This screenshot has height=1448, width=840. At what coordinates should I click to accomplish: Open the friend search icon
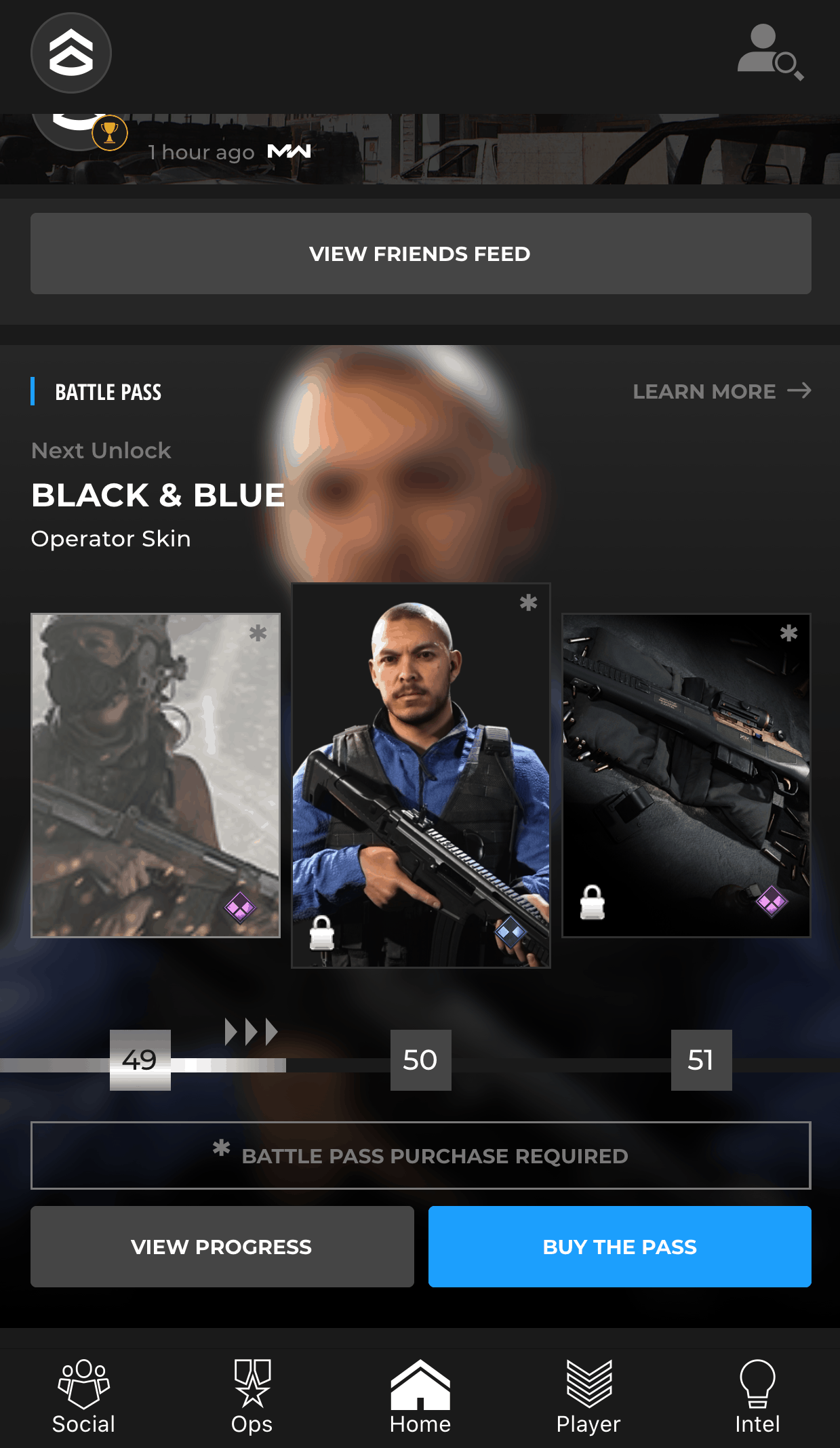coord(770,52)
